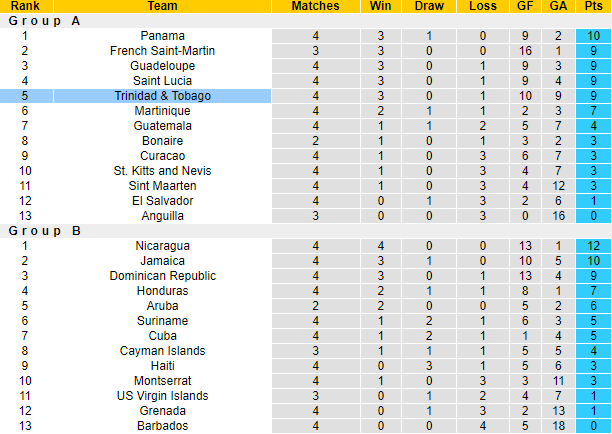This screenshot has width=612, height=434.
Task: Open the Jamaica team entry
Action: tap(162, 261)
